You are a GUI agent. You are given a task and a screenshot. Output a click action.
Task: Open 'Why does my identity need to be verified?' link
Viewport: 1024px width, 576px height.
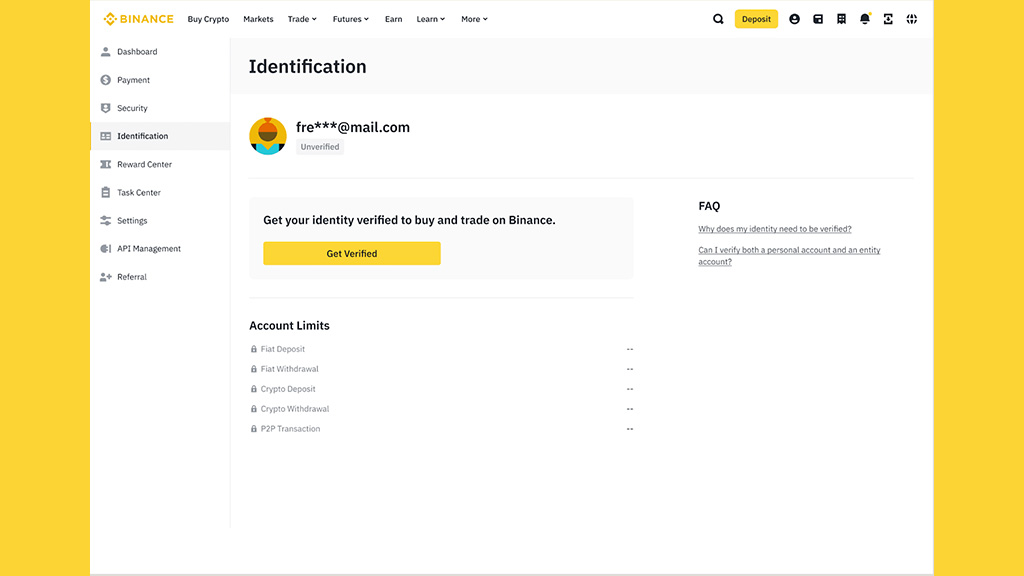(x=775, y=229)
